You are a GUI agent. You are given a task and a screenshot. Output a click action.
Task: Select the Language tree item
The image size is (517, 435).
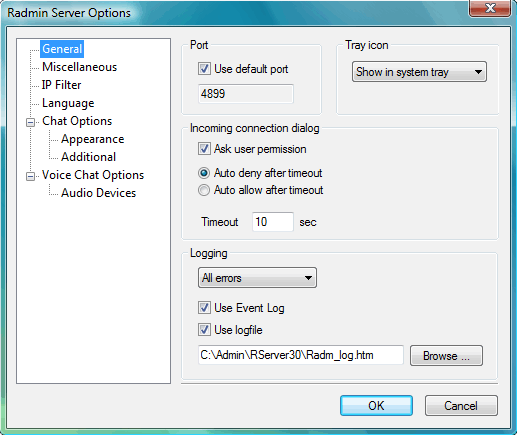click(68, 103)
